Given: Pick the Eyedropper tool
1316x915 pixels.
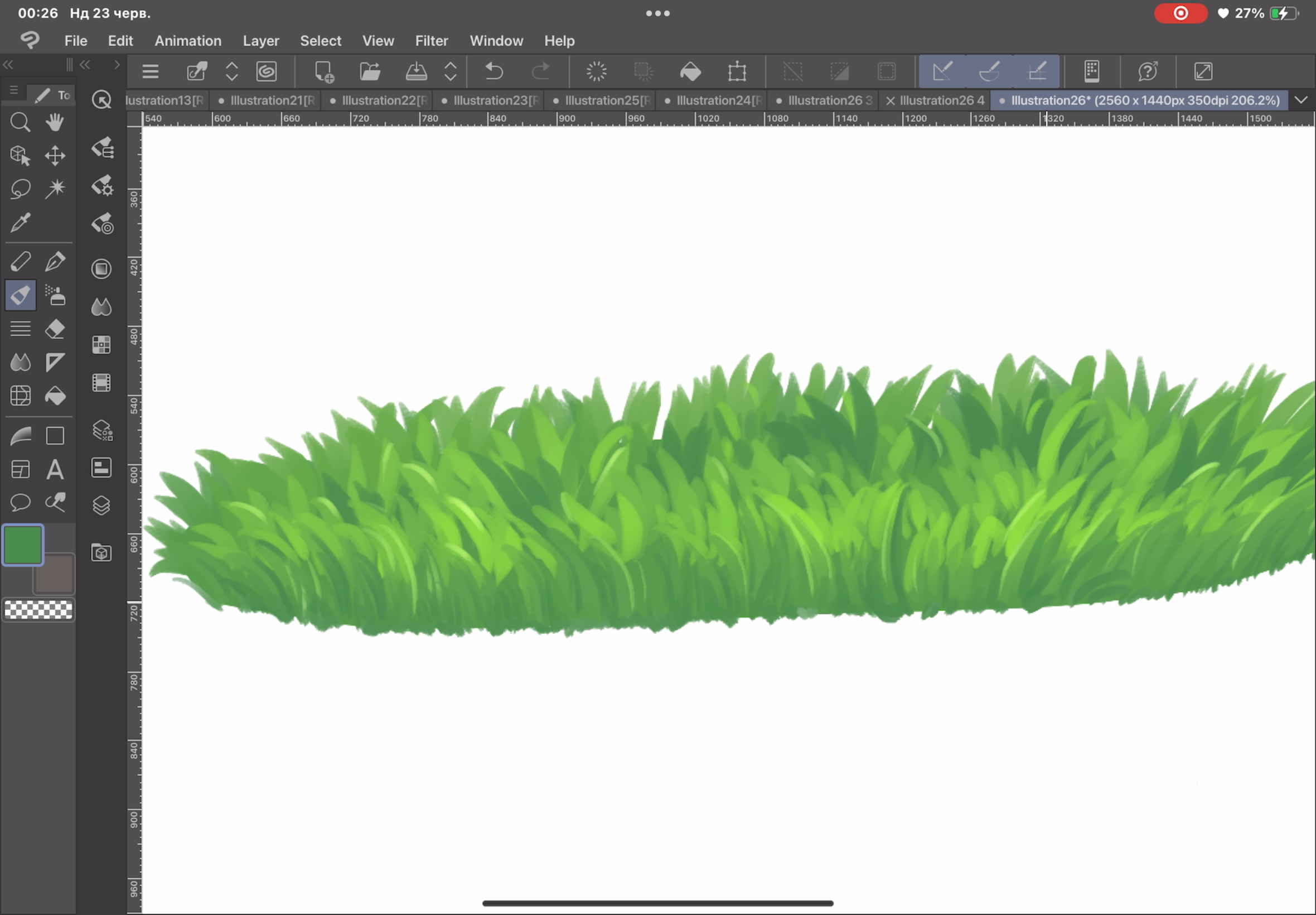Looking at the screenshot, I should 20,223.
